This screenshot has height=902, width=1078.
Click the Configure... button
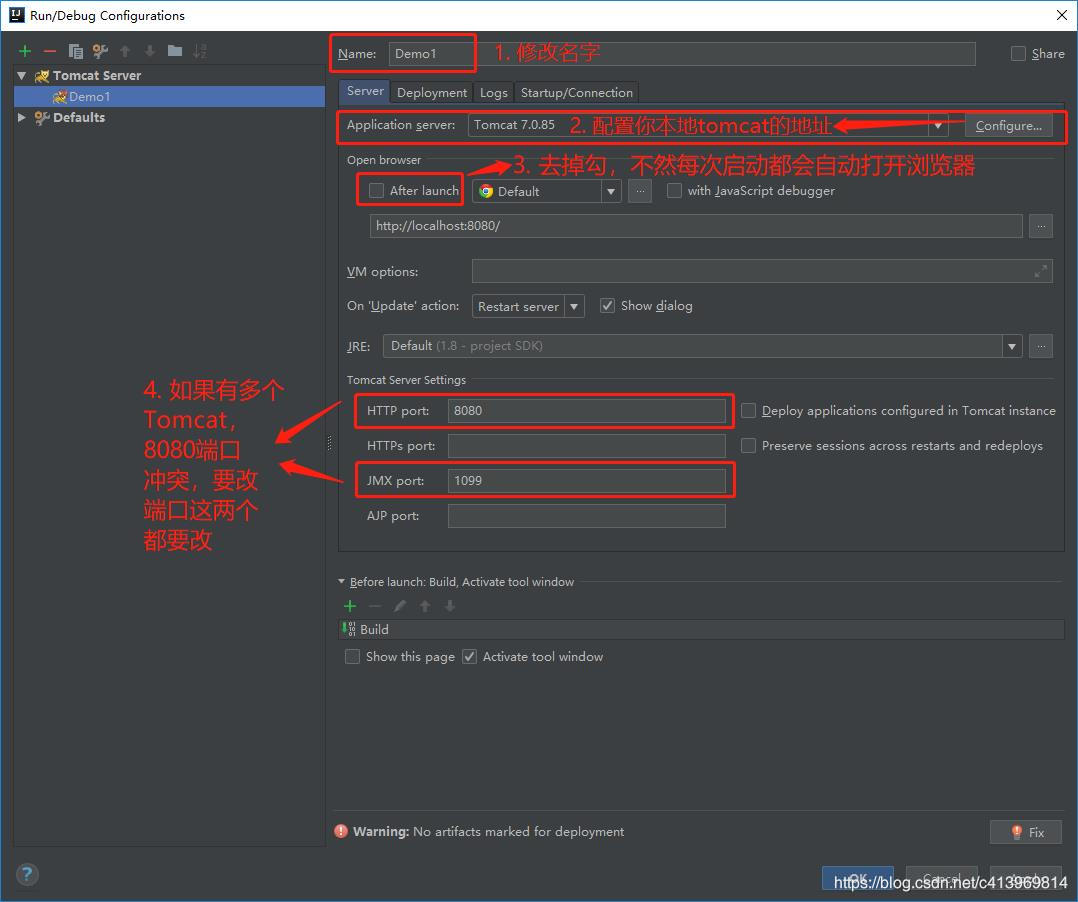pos(1009,126)
